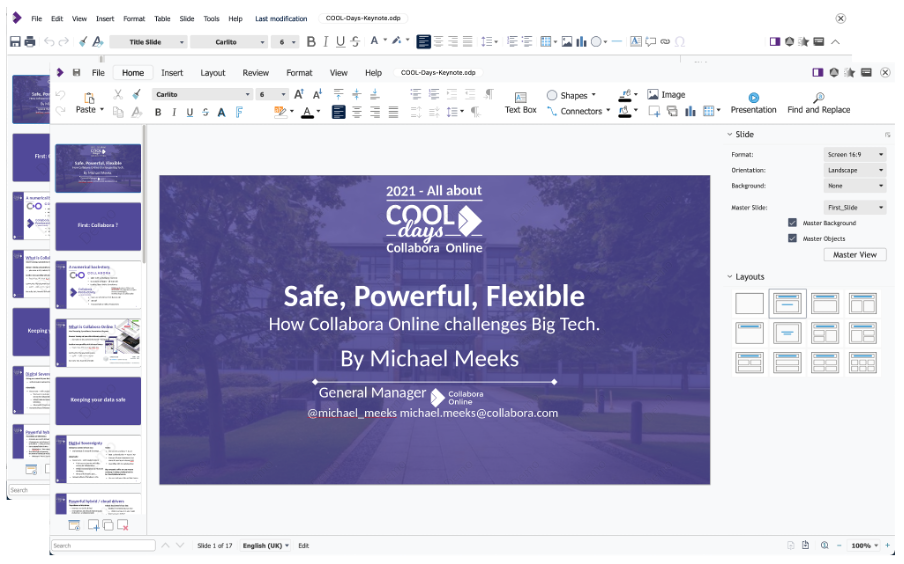Click the strikethrough formatting icon

tap(205, 112)
